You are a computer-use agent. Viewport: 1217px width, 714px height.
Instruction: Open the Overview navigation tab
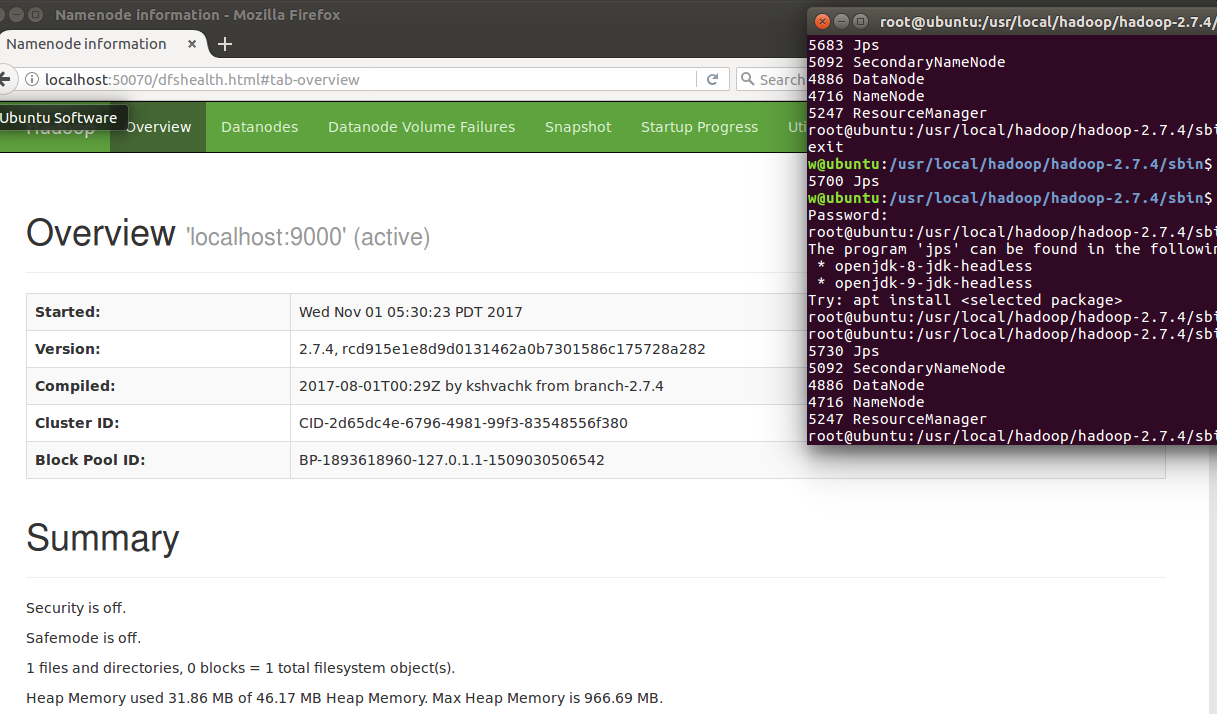click(x=158, y=127)
